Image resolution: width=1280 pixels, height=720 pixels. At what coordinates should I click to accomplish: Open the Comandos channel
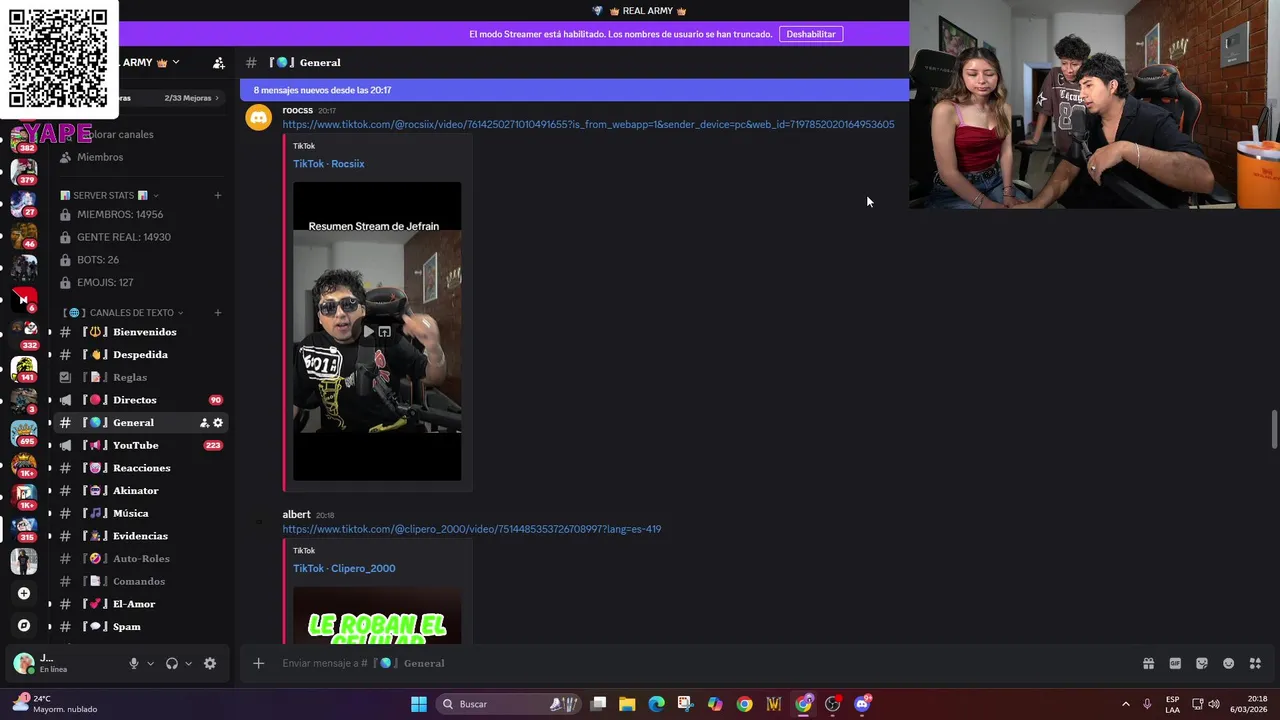tap(140, 581)
